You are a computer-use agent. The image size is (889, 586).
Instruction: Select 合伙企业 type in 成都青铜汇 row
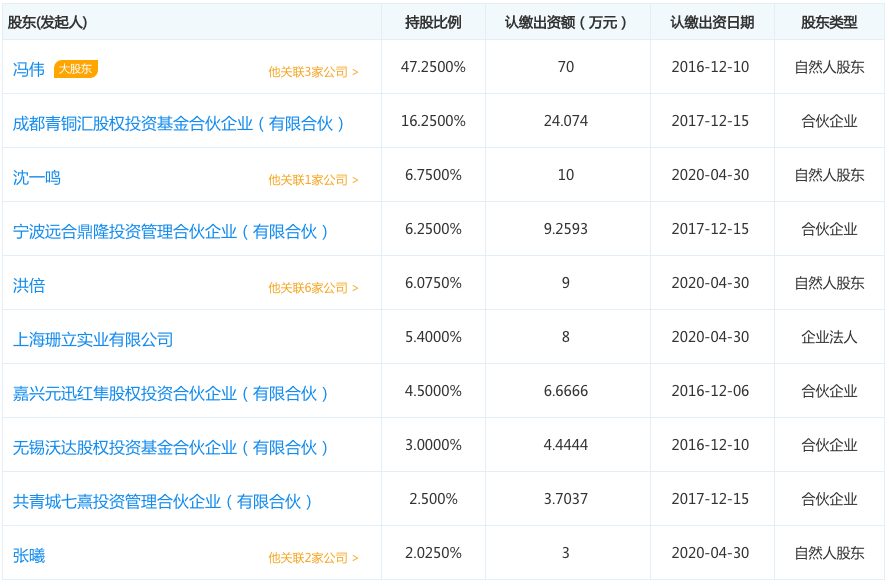pyautogui.click(x=829, y=121)
